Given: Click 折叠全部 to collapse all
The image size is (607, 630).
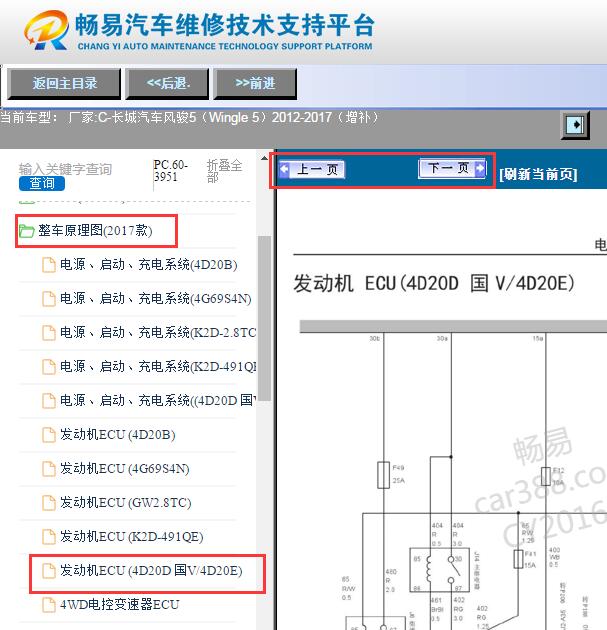Looking at the screenshot, I should coord(224,171).
